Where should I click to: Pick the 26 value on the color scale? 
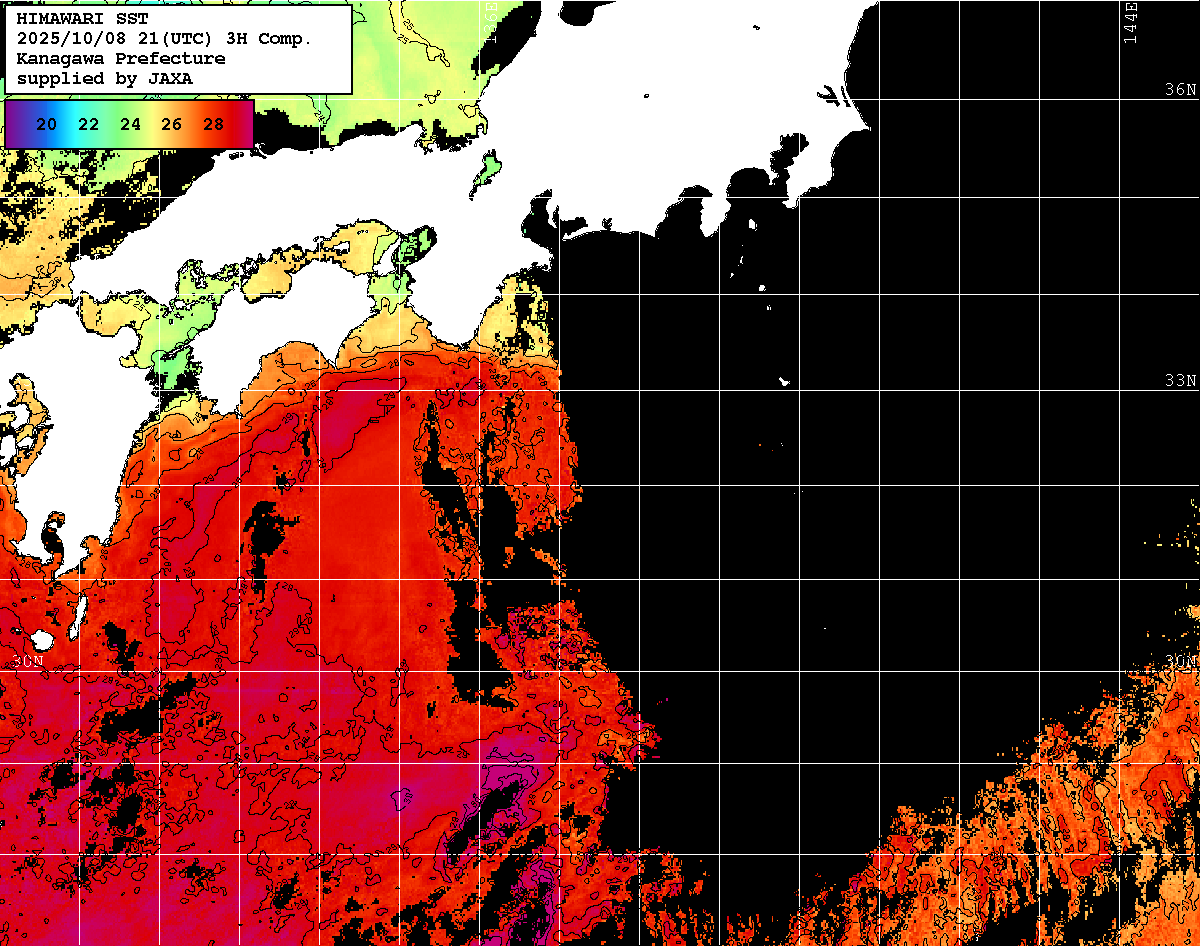(171, 124)
